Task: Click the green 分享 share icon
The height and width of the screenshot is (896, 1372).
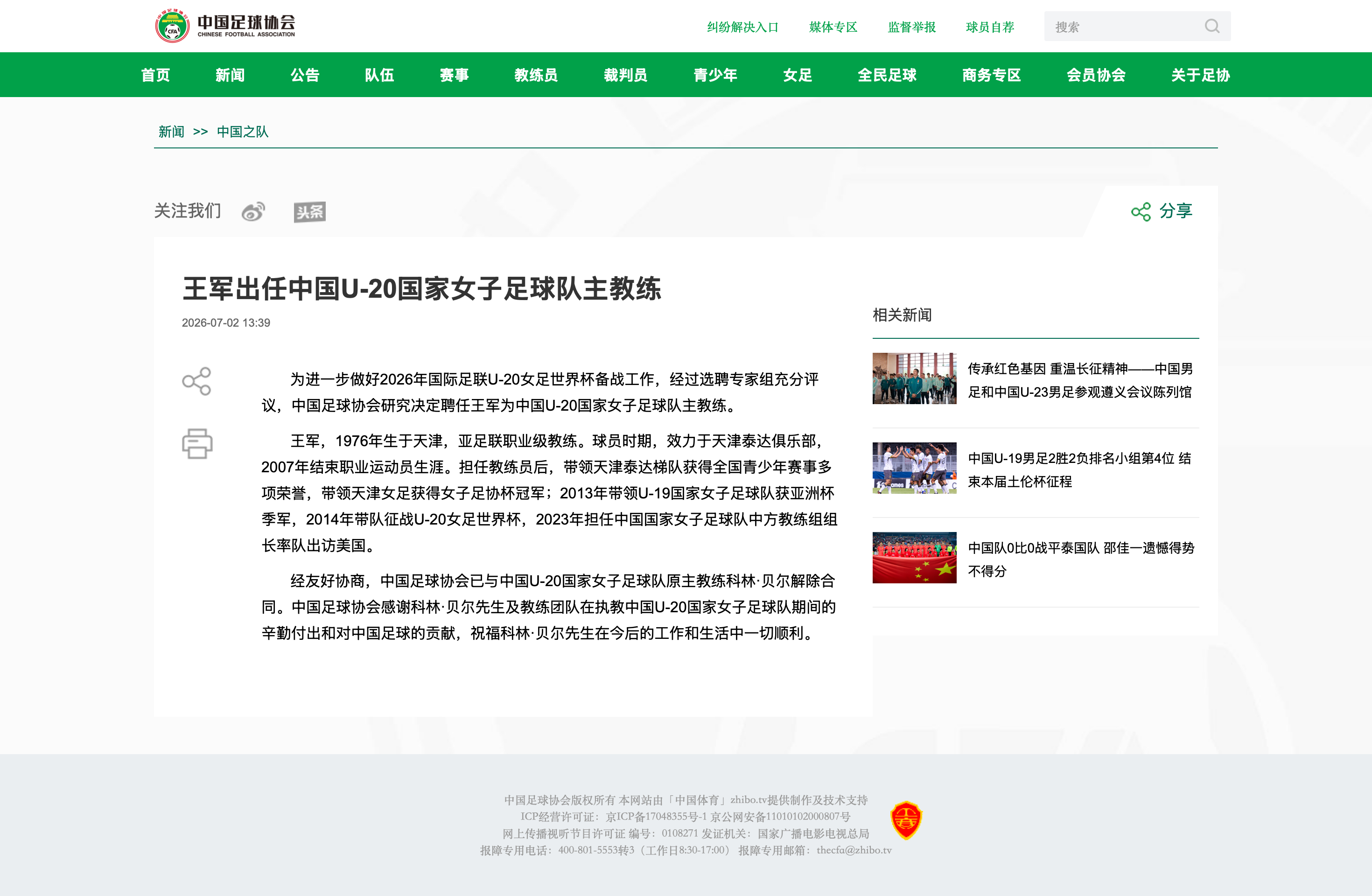Action: (x=1141, y=211)
